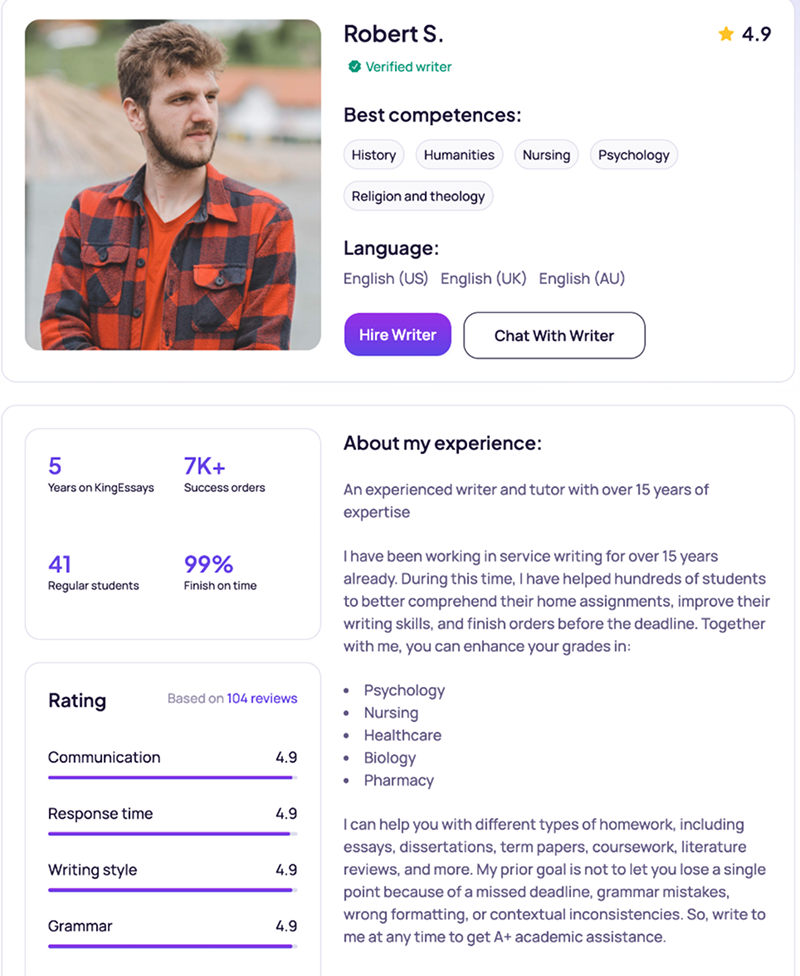Choose the Psychology competence tag
Image resolution: width=800 pixels, height=976 pixels.
634,155
